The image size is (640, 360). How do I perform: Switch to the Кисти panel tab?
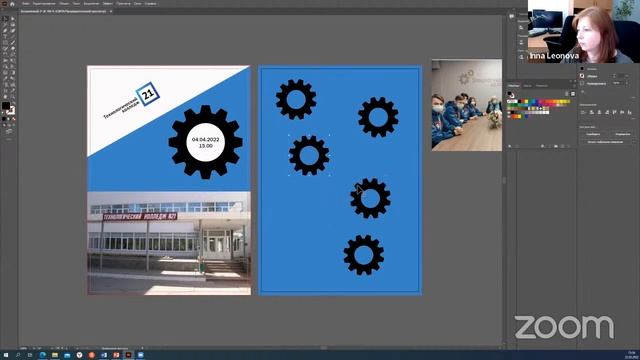pos(527,86)
